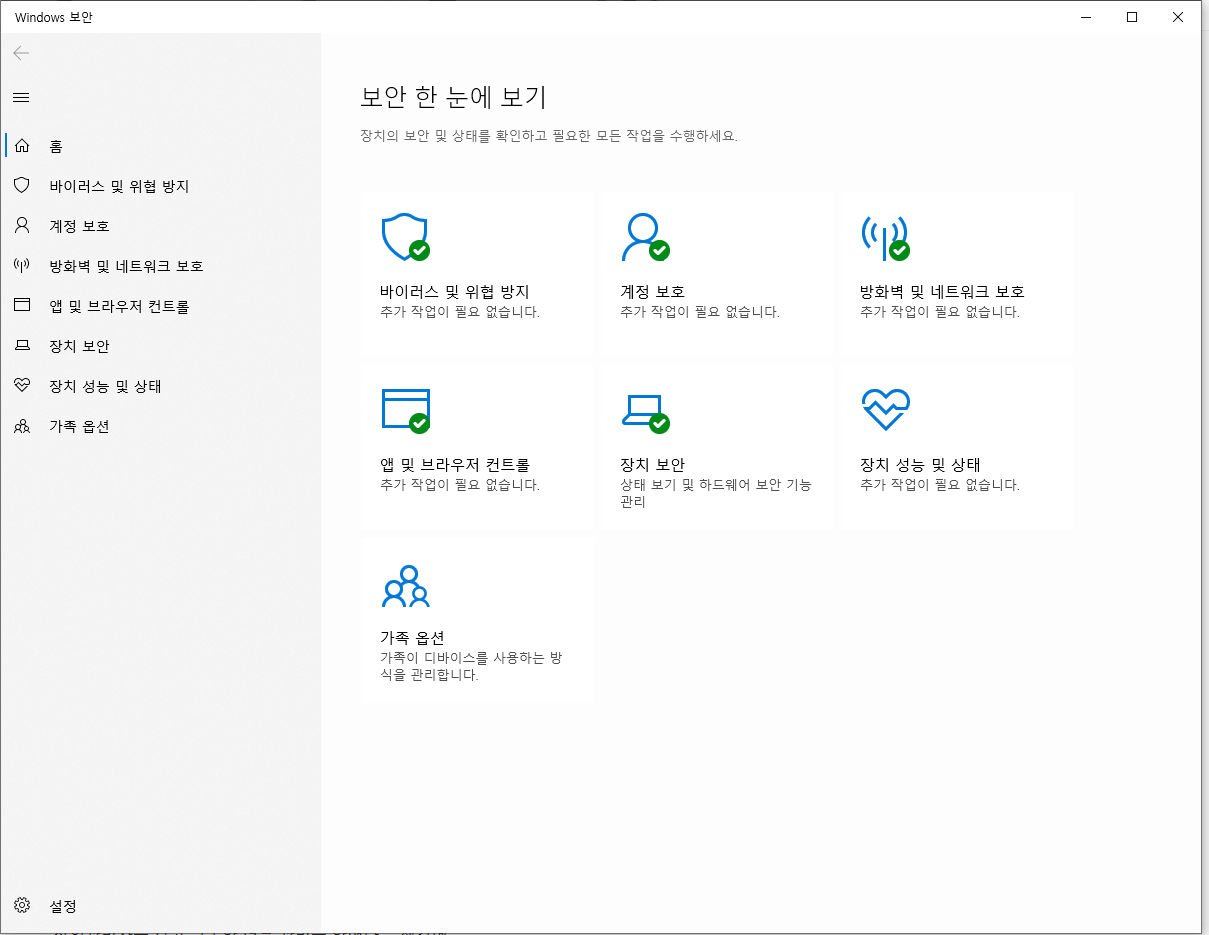Click the large person icon on 계정 보호 tile
The height and width of the screenshot is (935, 1209).
click(645, 237)
